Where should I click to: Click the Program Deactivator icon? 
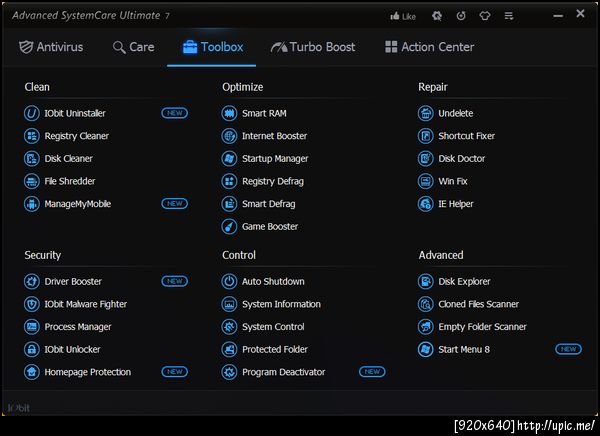point(229,372)
